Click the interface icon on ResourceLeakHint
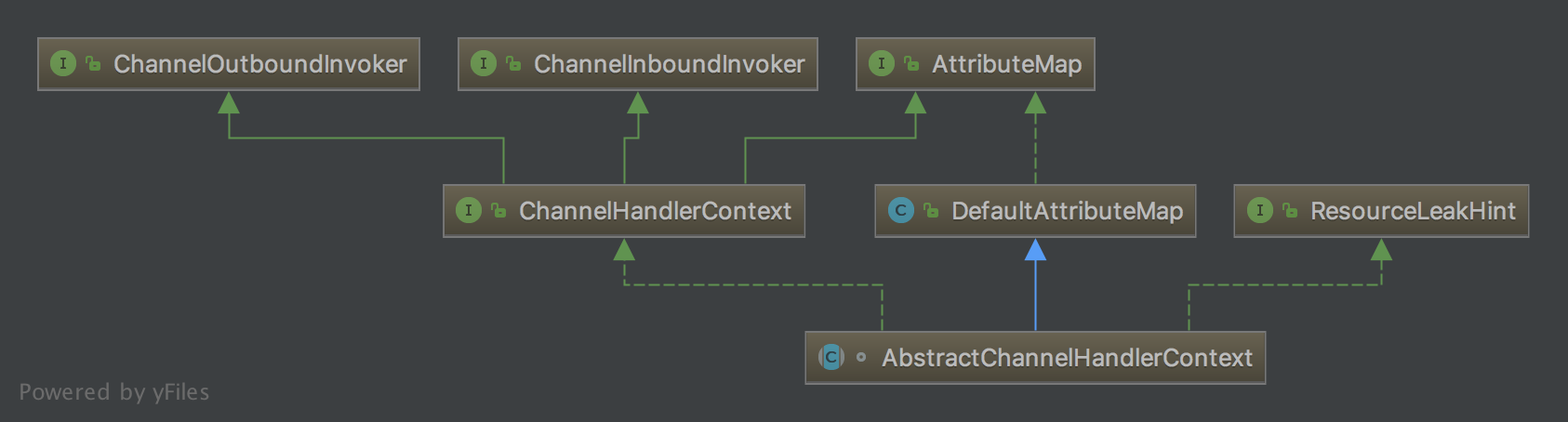This screenshot has width=1568, height=422. (x=1259, y=210)
